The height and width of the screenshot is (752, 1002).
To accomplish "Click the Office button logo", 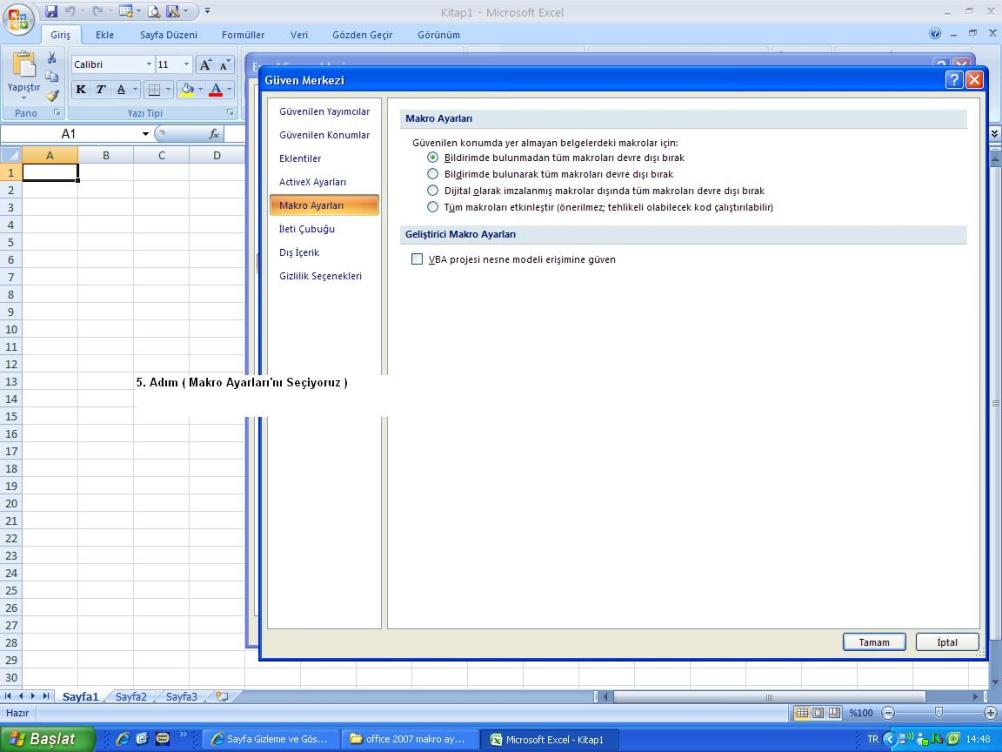I will [x=19, y=19].
